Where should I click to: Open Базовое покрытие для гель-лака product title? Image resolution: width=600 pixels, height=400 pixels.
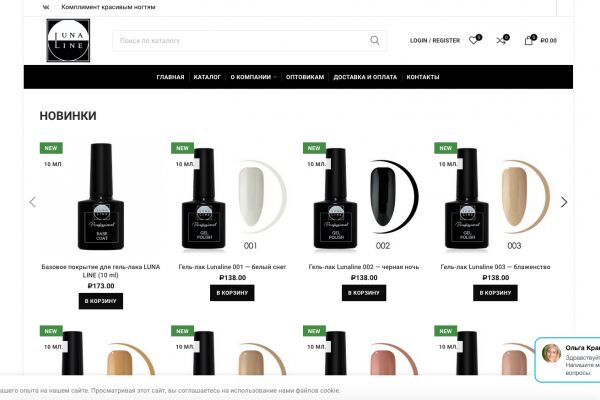point(101,271)
